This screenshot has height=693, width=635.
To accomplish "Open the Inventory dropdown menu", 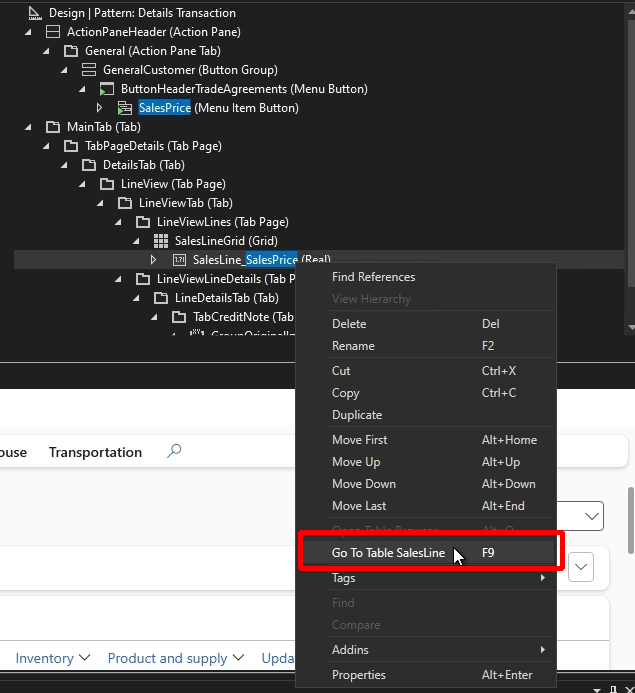I will coord(52,658).
